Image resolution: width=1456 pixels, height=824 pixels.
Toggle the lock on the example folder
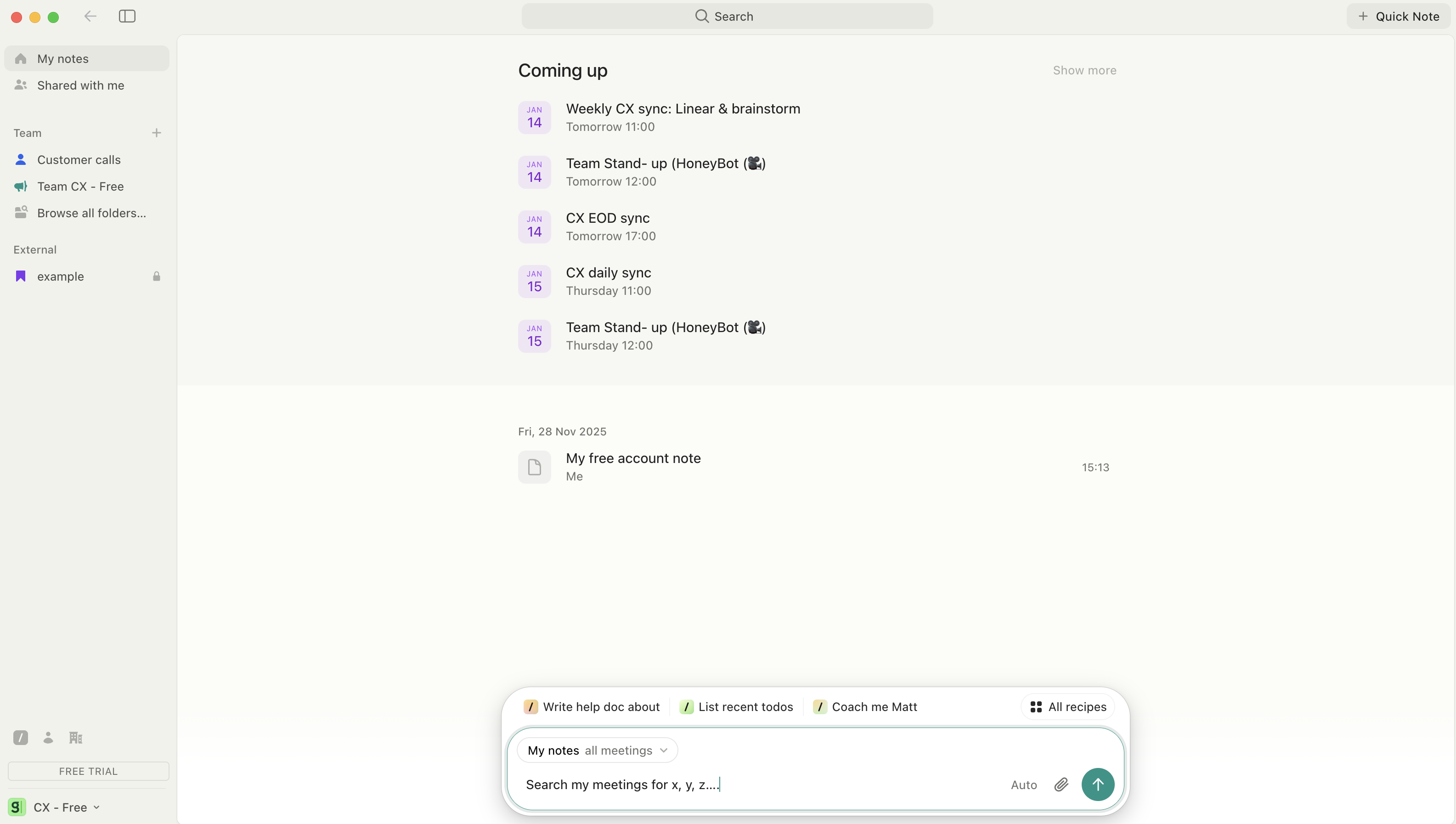pos(157,276)
